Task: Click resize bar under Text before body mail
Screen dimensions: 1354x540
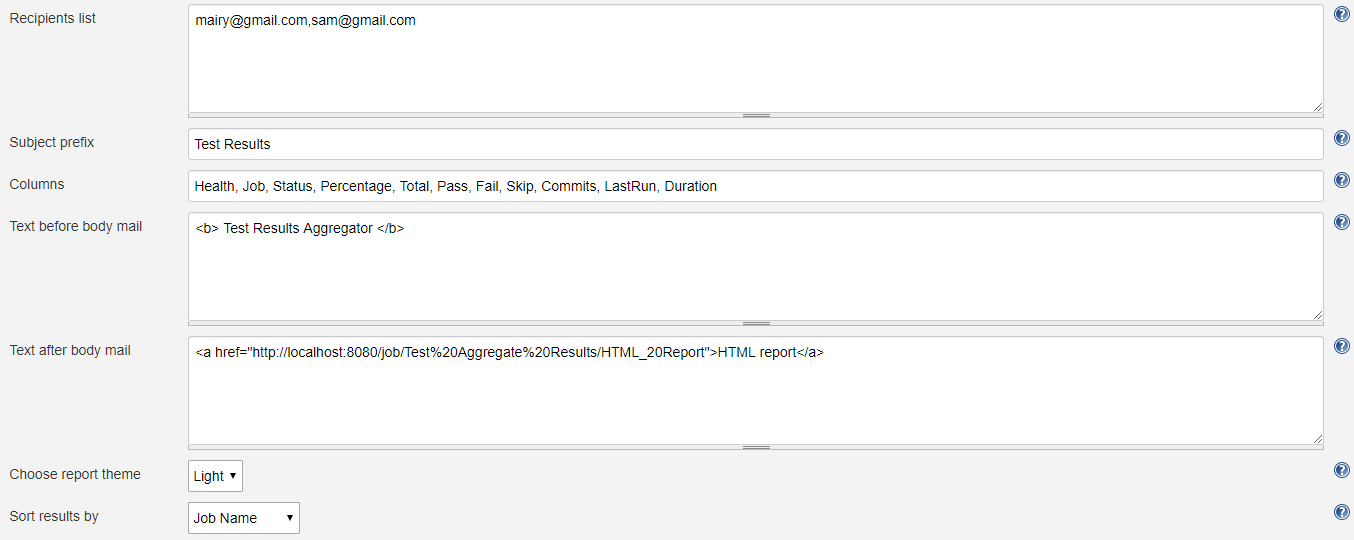Action: point(756,324)
